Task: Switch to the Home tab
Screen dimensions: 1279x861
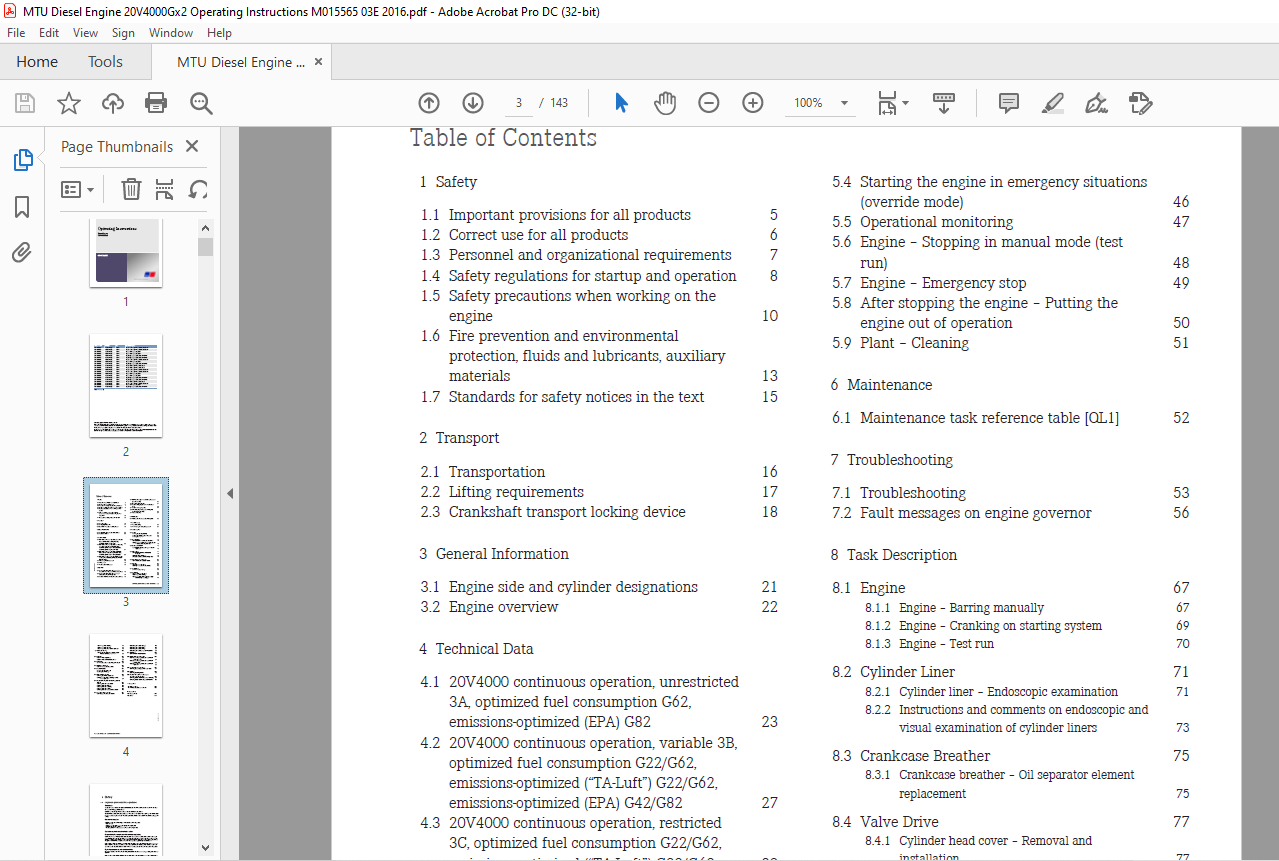Action: pyautogui.click(x=37, y=62)
